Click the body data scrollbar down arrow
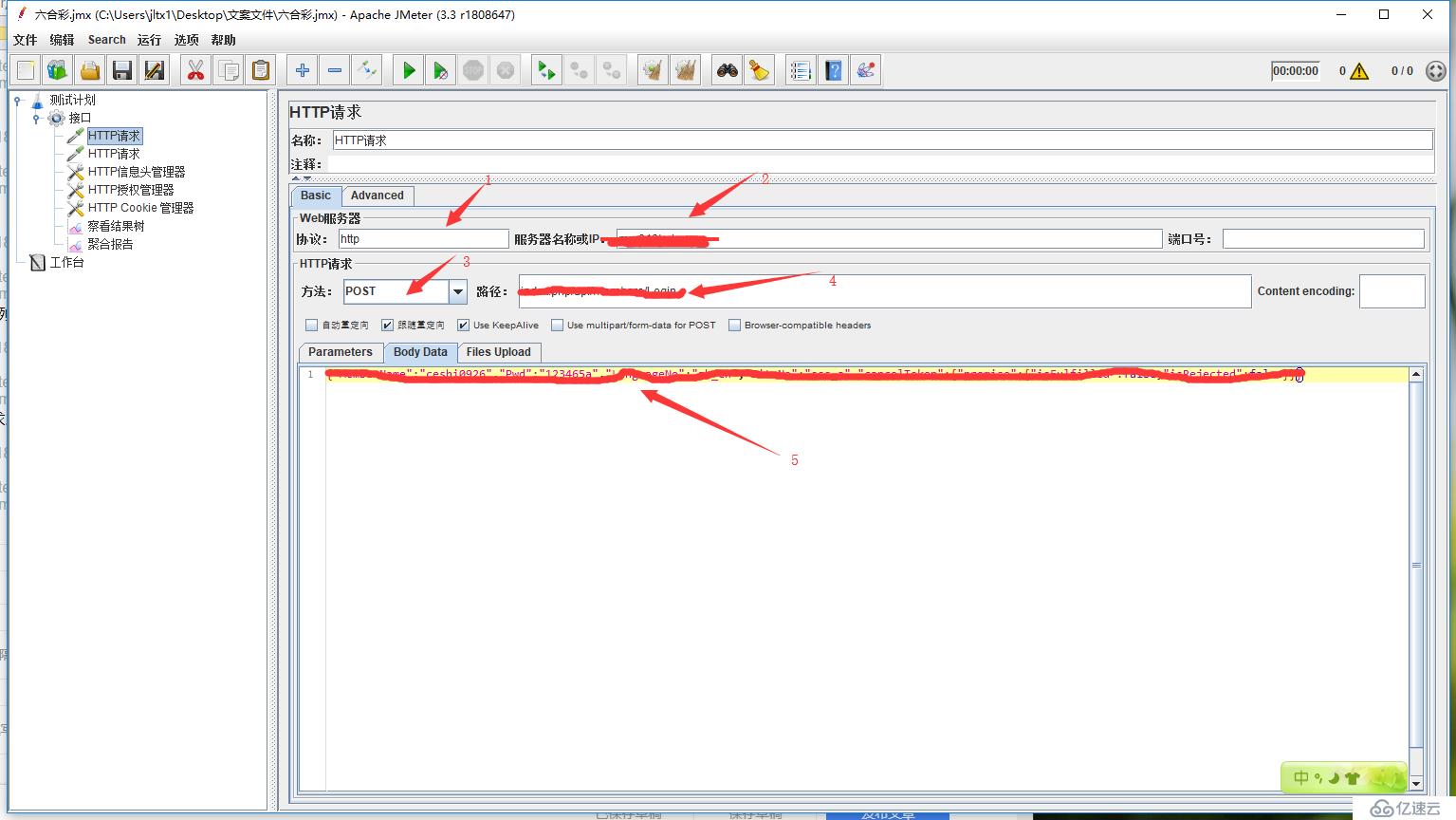This screenshot has width=1456, height=820. (x=1416, y=784)
